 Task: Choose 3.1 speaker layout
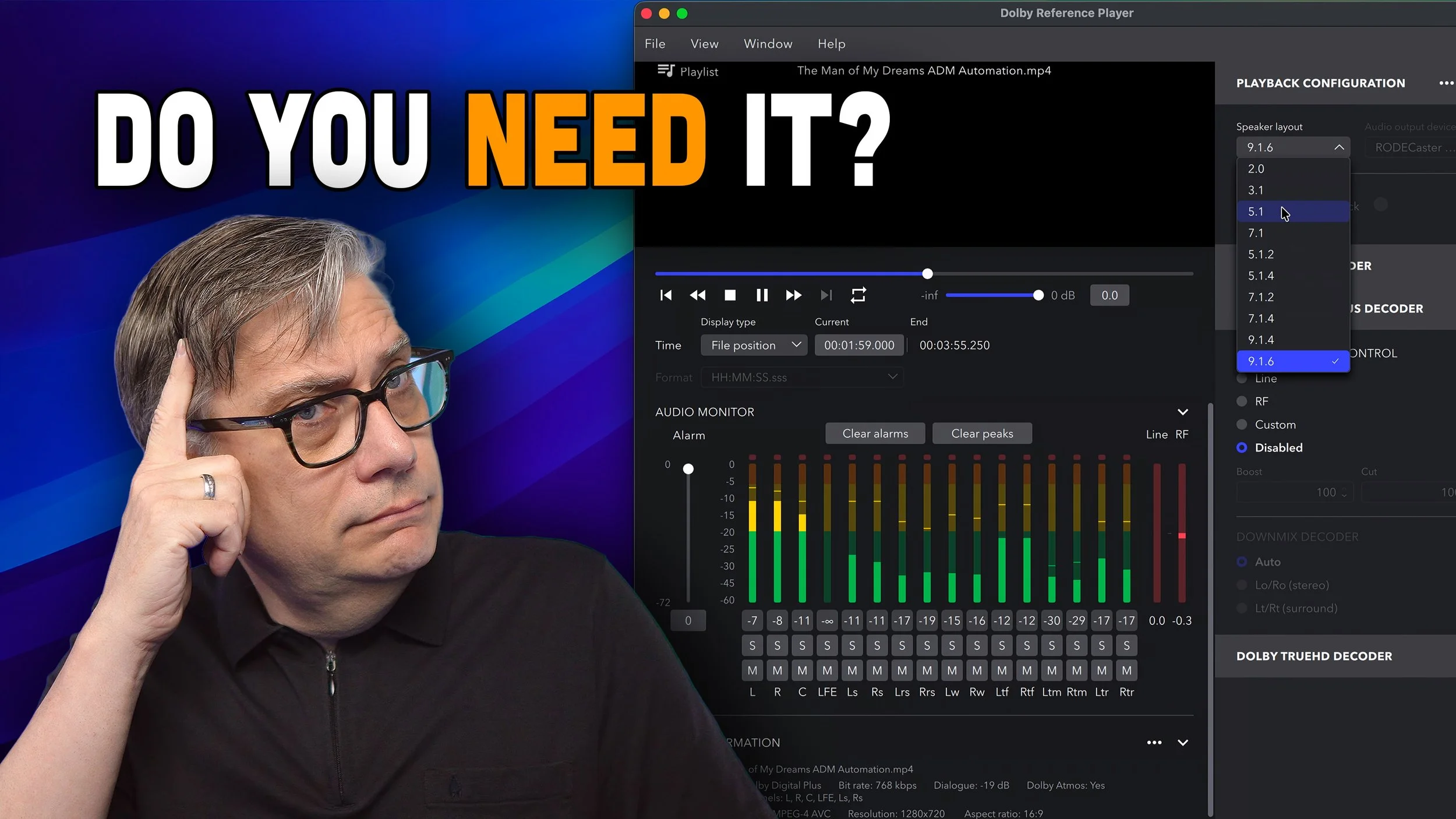pyautogui.click(x=1293, y=190)
